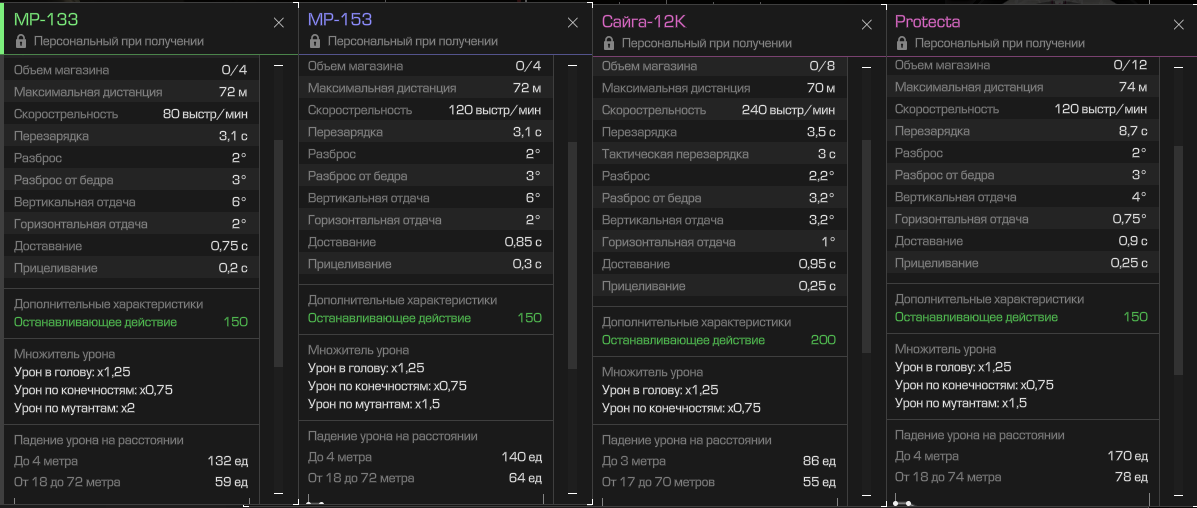The image size is (1197, 508).
Task: Click the bottom scroll marker in MP-153 panel
Action: [572, 494]
